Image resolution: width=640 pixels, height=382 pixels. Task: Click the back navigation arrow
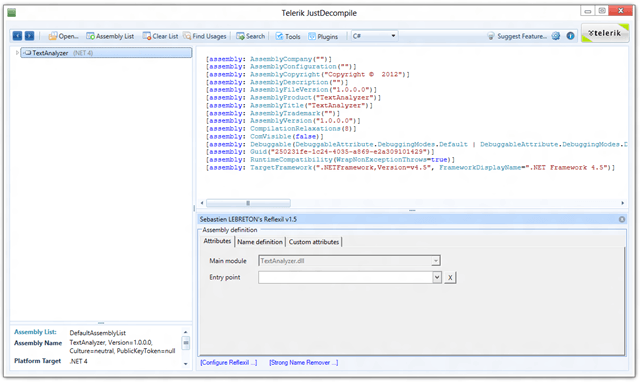tap(17, 36)
